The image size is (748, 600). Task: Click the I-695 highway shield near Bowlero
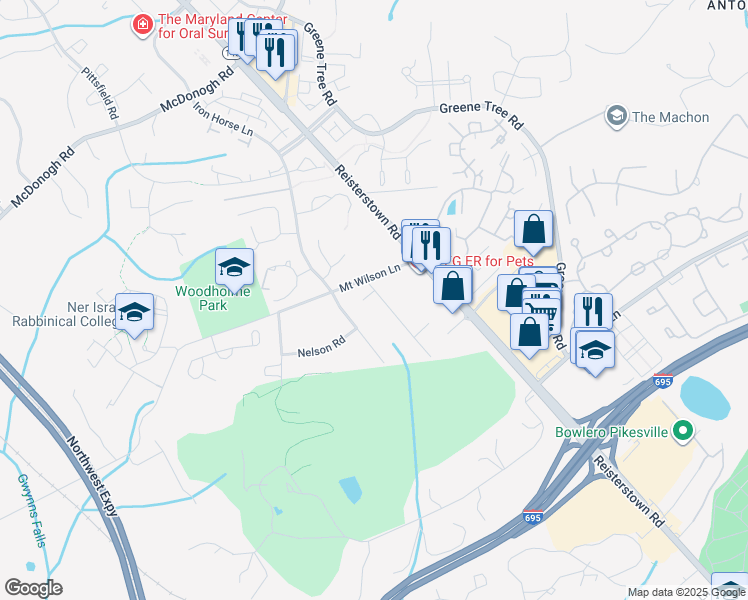point(663,381)
